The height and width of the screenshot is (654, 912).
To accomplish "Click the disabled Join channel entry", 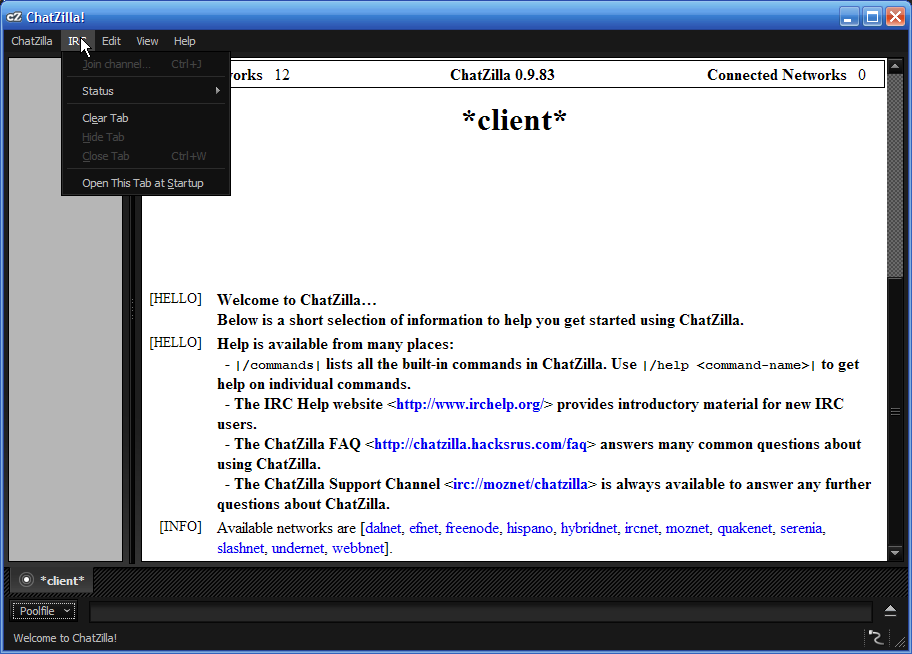I will click(146, 64).
